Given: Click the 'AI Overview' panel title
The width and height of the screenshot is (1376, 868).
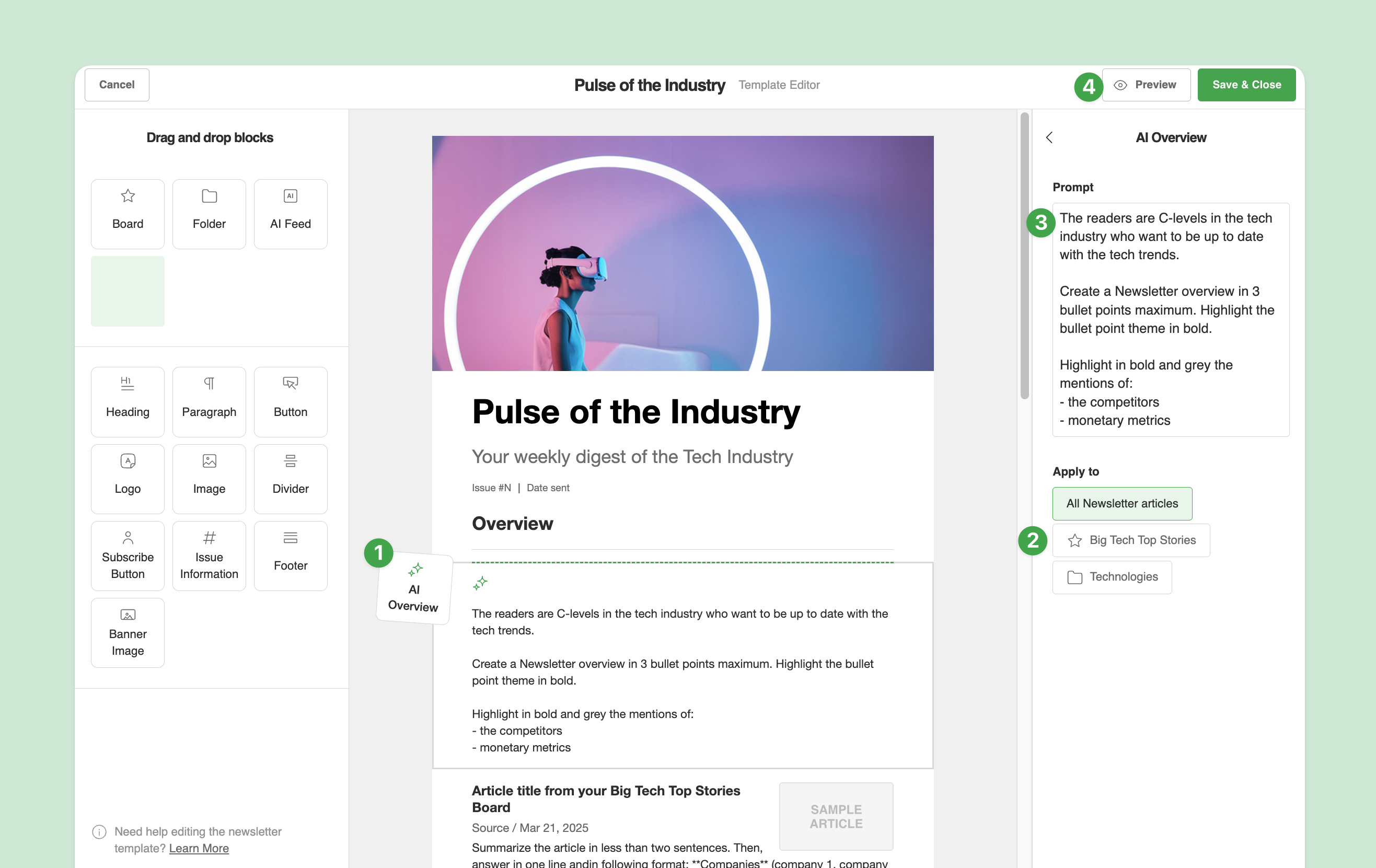Looking at the screenshot, I should pos(1171,138).
